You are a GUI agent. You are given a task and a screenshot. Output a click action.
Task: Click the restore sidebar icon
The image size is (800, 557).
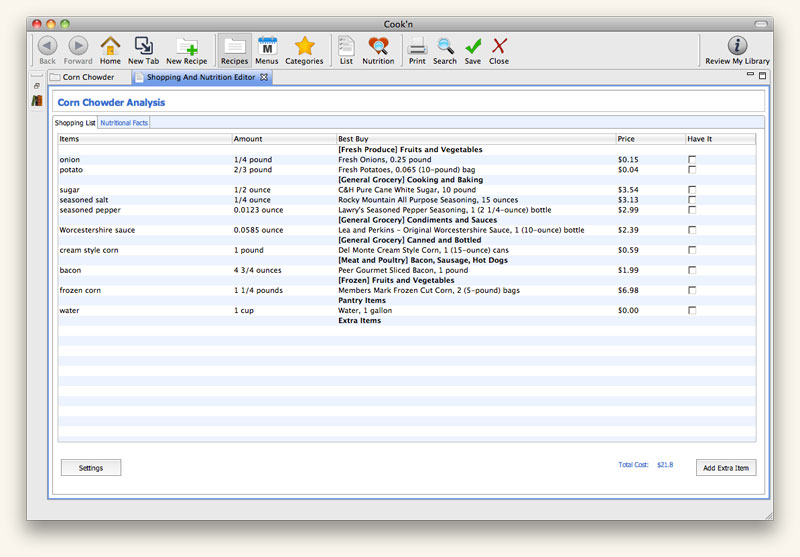[37, 86]
